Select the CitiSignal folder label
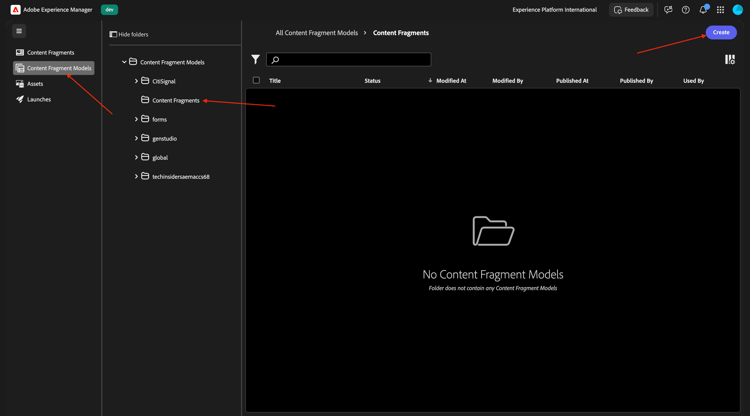 click(164, 81)
